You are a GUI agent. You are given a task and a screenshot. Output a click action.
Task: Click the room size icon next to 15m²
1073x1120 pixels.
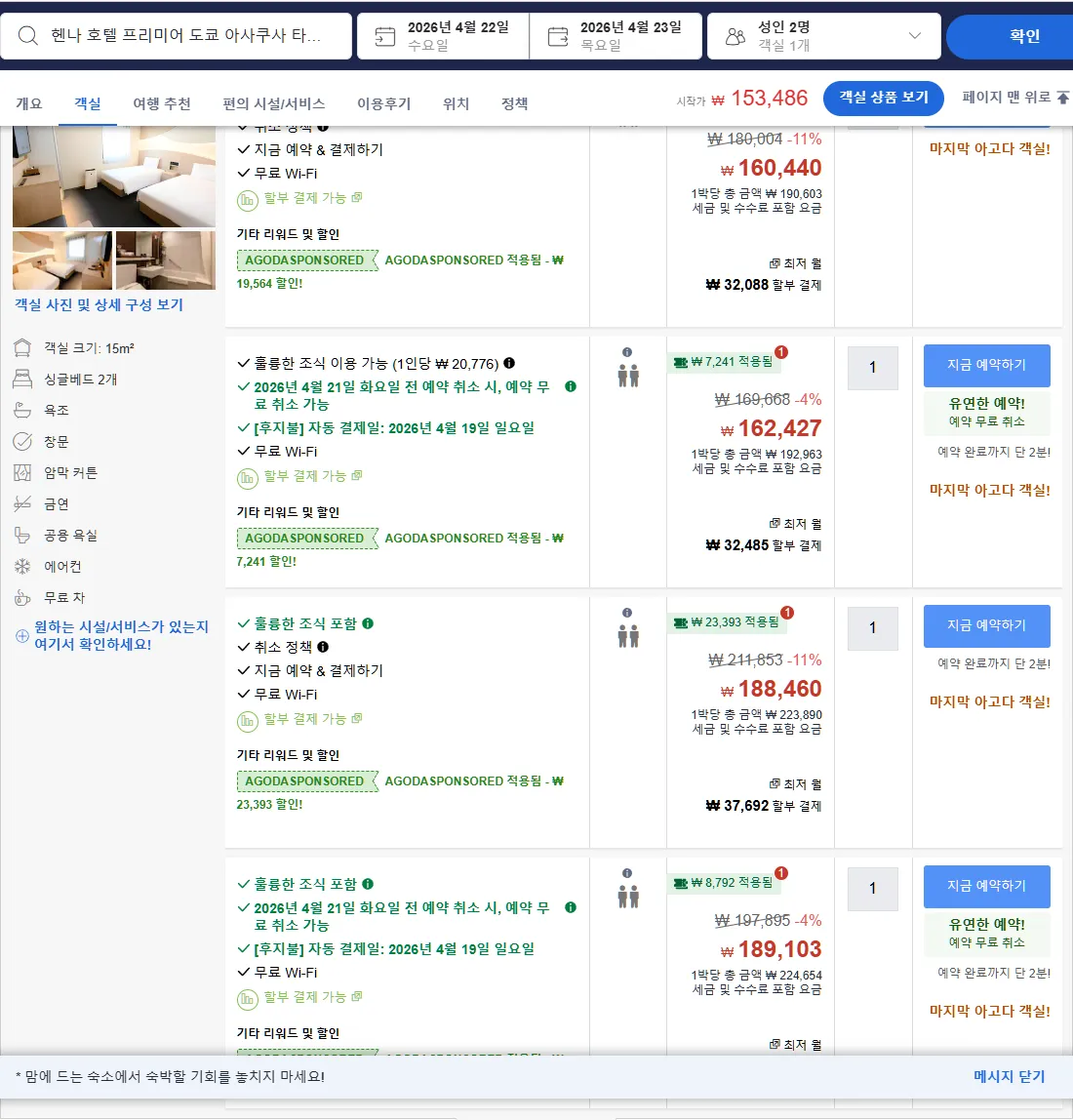click(x=22, y=348)
